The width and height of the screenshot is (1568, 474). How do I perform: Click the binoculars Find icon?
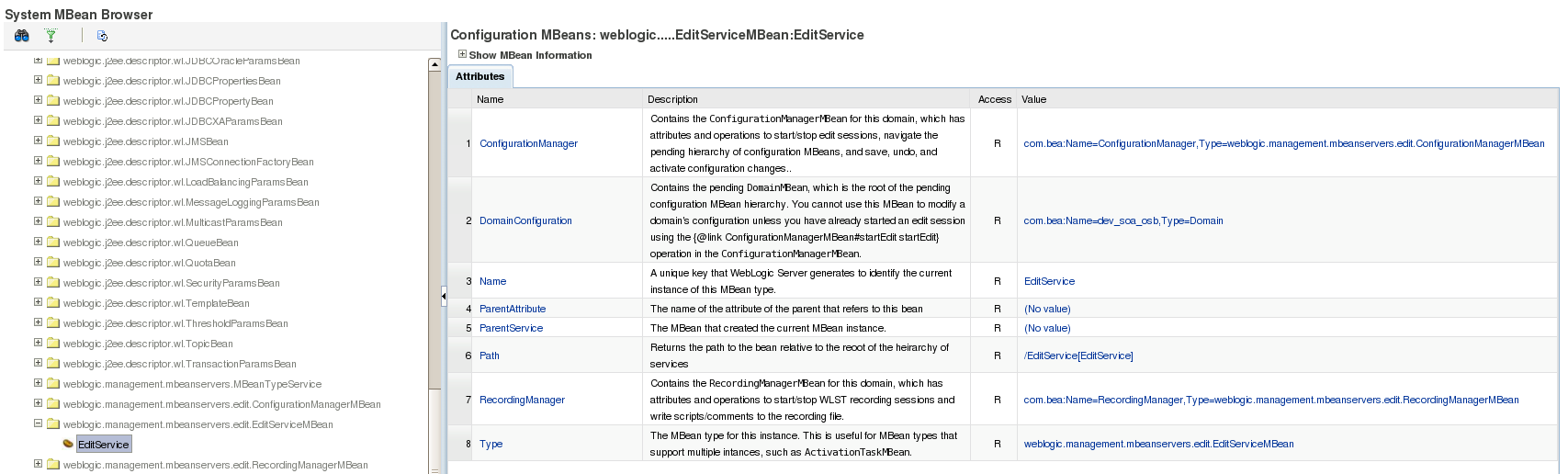pyautogui.click(x=22, y=36)
